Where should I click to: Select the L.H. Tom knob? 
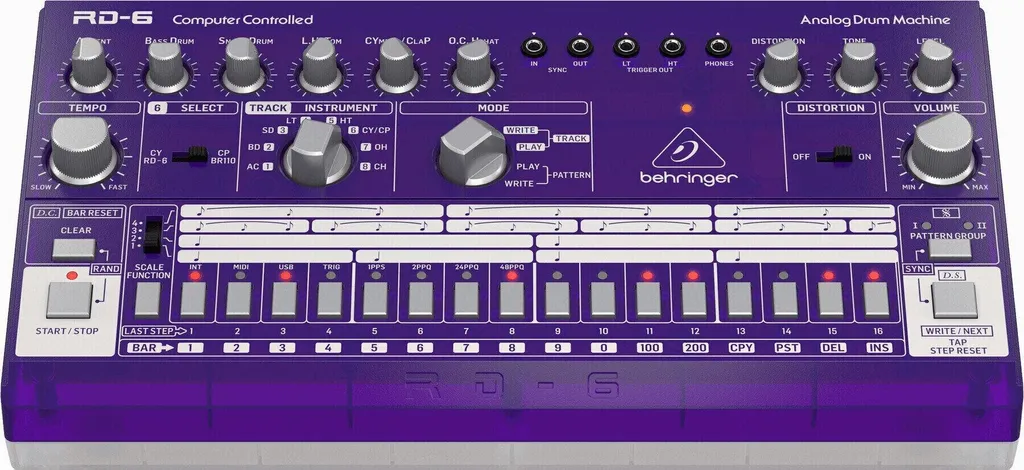click(321, 66)
